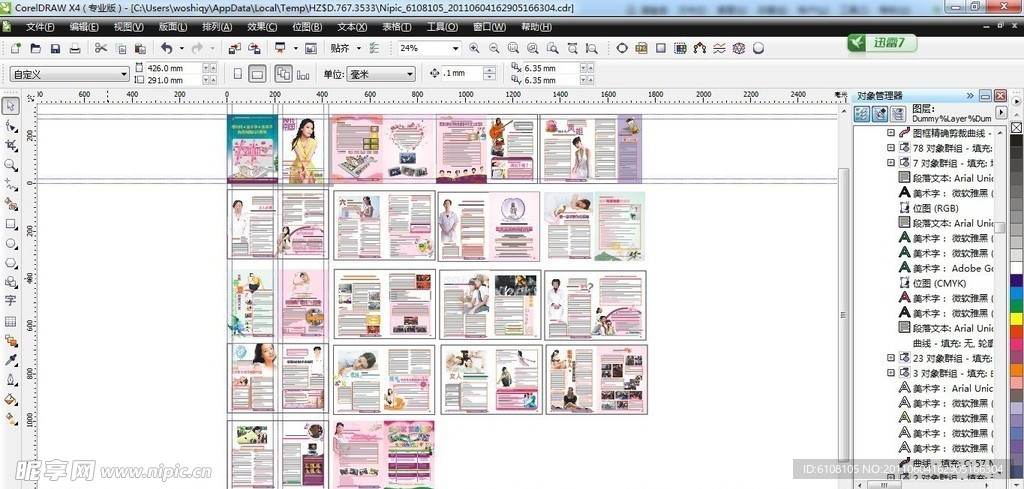Select the Eyedropper tool in the toolbox

(x=11, y=360)
